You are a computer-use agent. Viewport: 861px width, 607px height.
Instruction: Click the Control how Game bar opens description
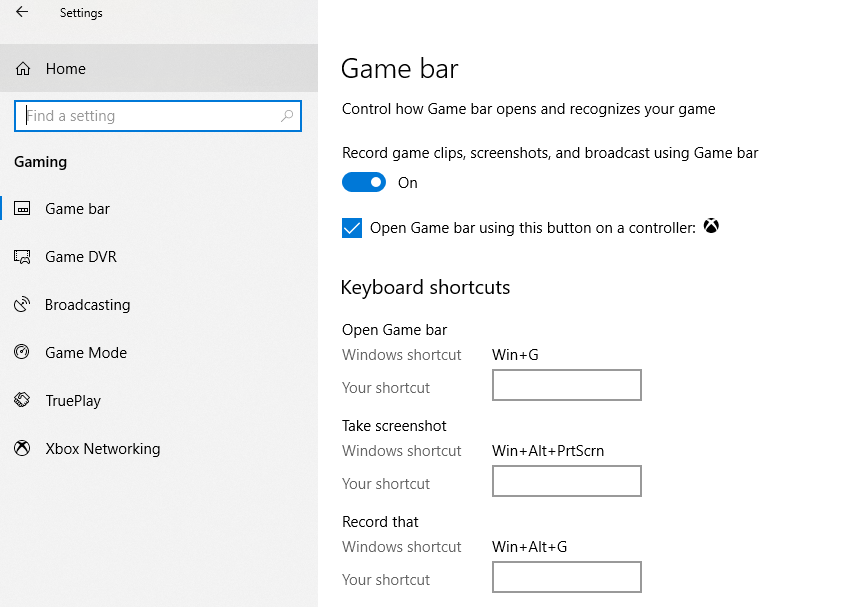pyautogui.click(x=528, y=109)
